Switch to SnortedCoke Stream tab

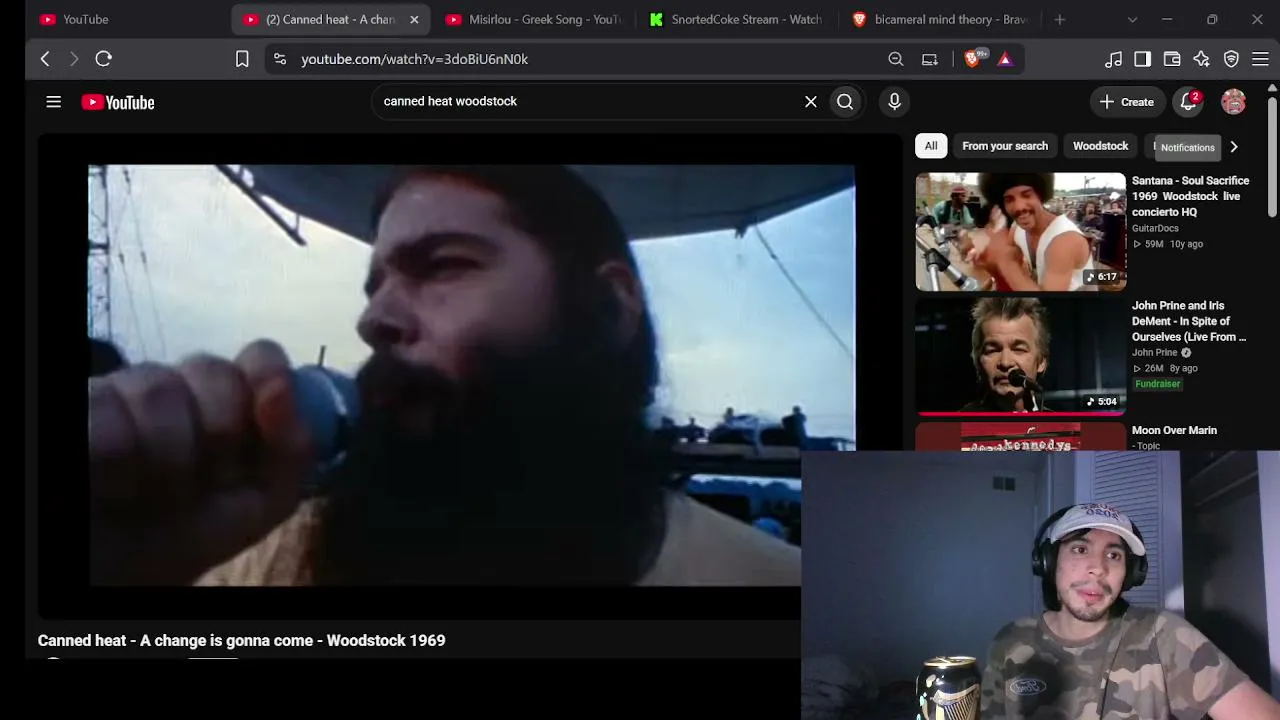tap(736, 19)
